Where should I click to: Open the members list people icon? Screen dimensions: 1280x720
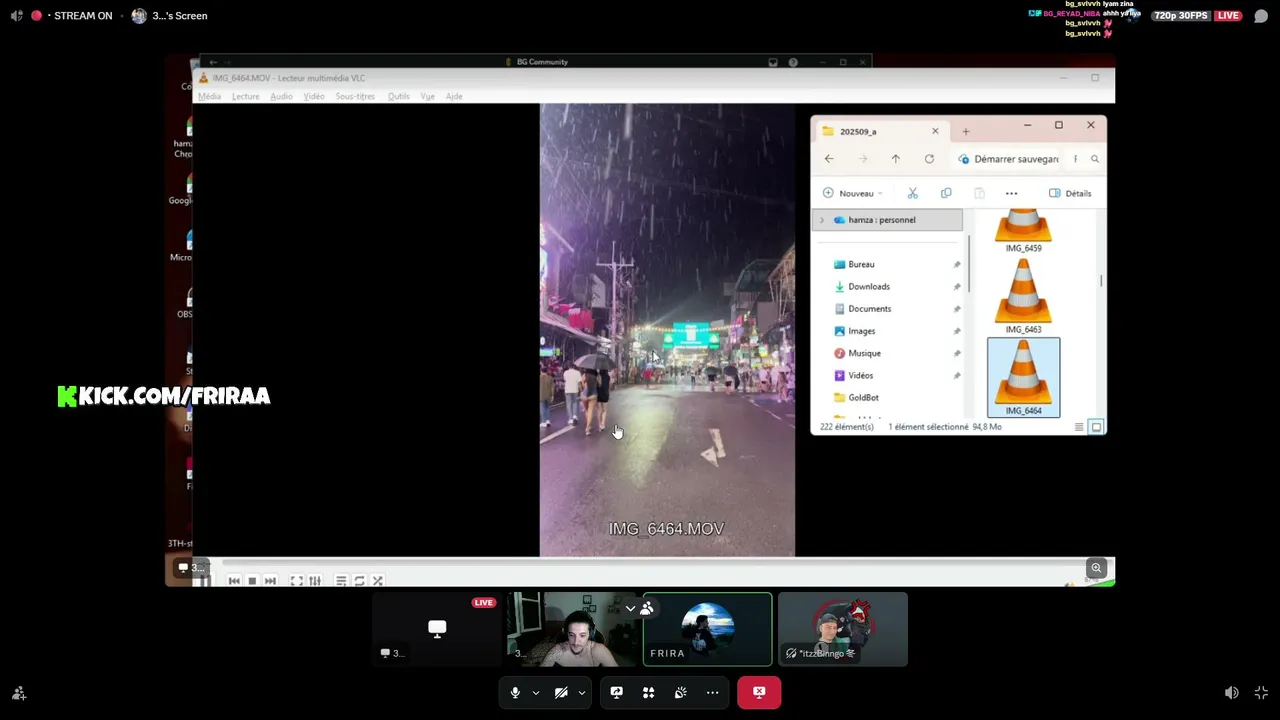tap(647, 608)
